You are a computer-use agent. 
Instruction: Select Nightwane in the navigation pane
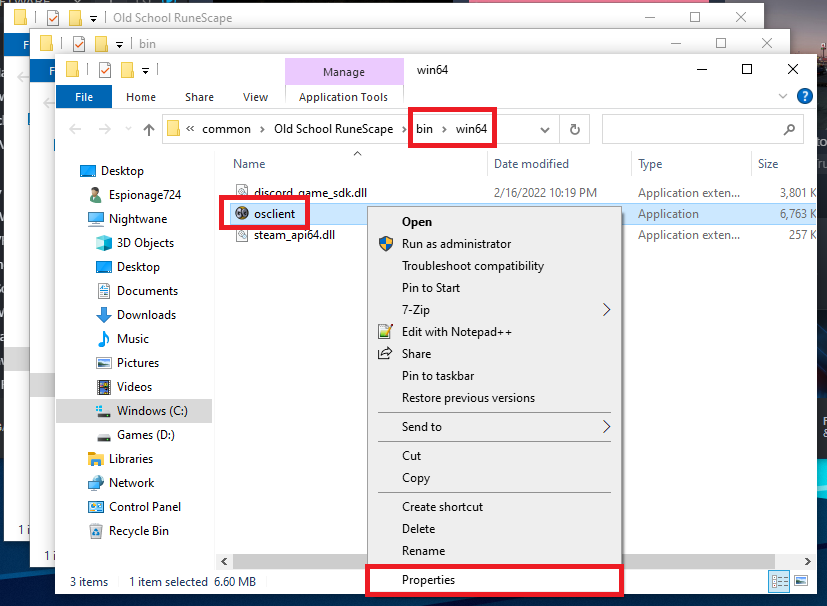(138, 219)
